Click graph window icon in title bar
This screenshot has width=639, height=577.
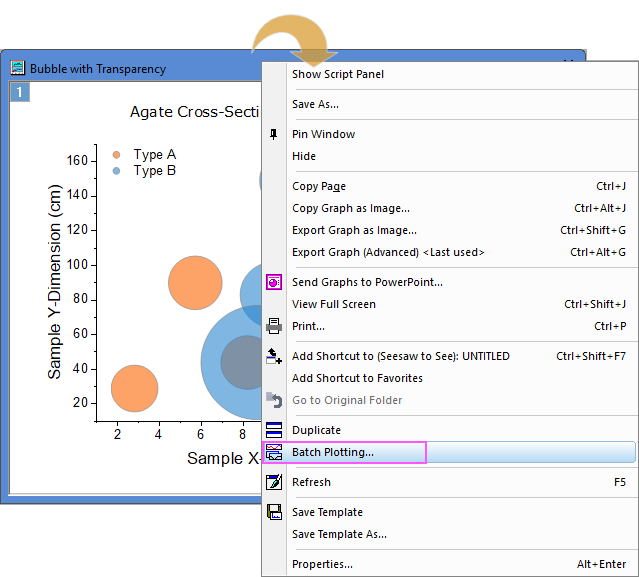(18, 69)
